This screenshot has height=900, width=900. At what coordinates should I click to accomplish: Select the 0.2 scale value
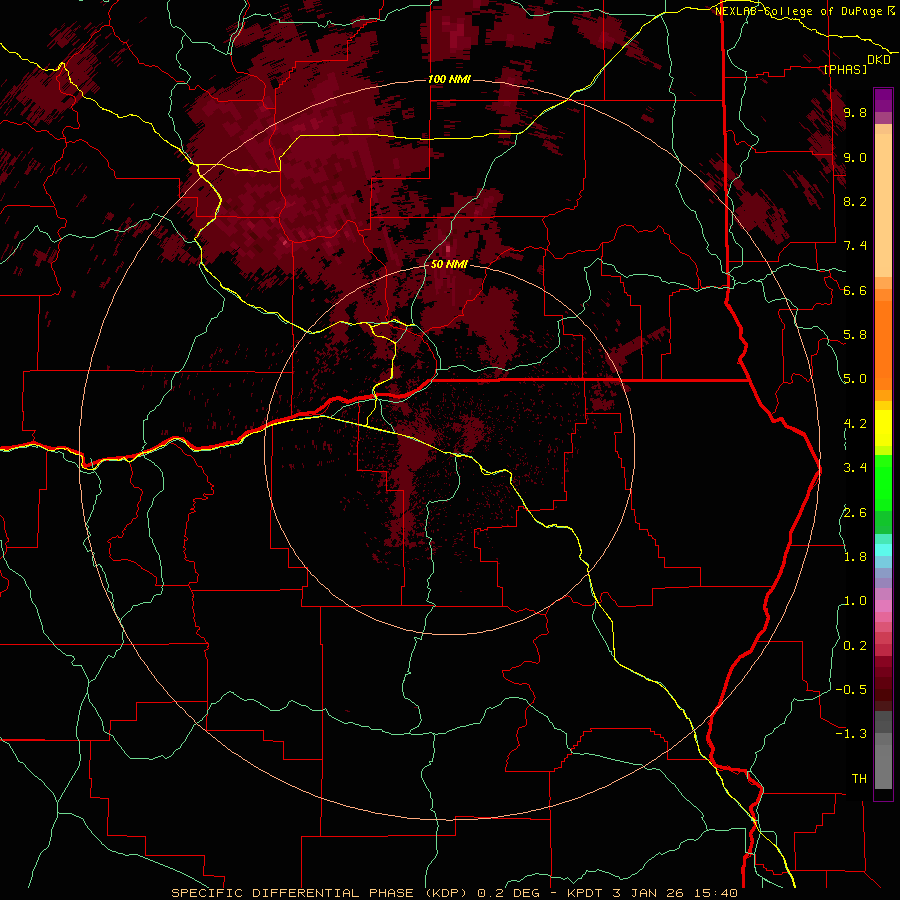coord(855,646)
